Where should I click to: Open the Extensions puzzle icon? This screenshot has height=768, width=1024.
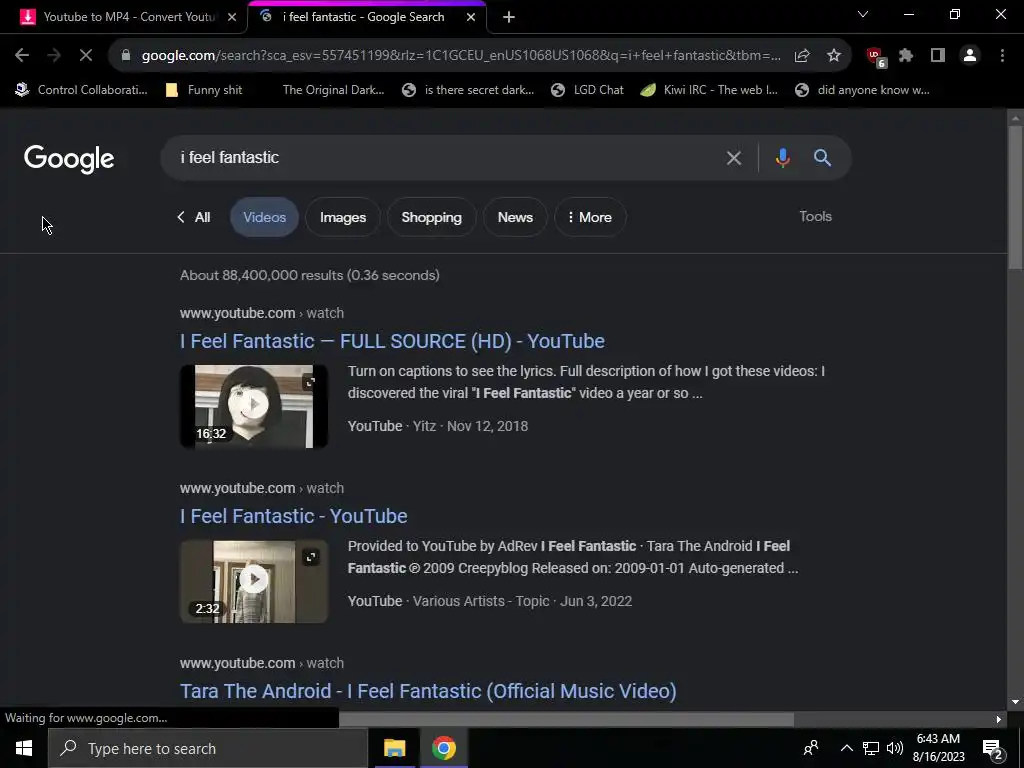906,56
